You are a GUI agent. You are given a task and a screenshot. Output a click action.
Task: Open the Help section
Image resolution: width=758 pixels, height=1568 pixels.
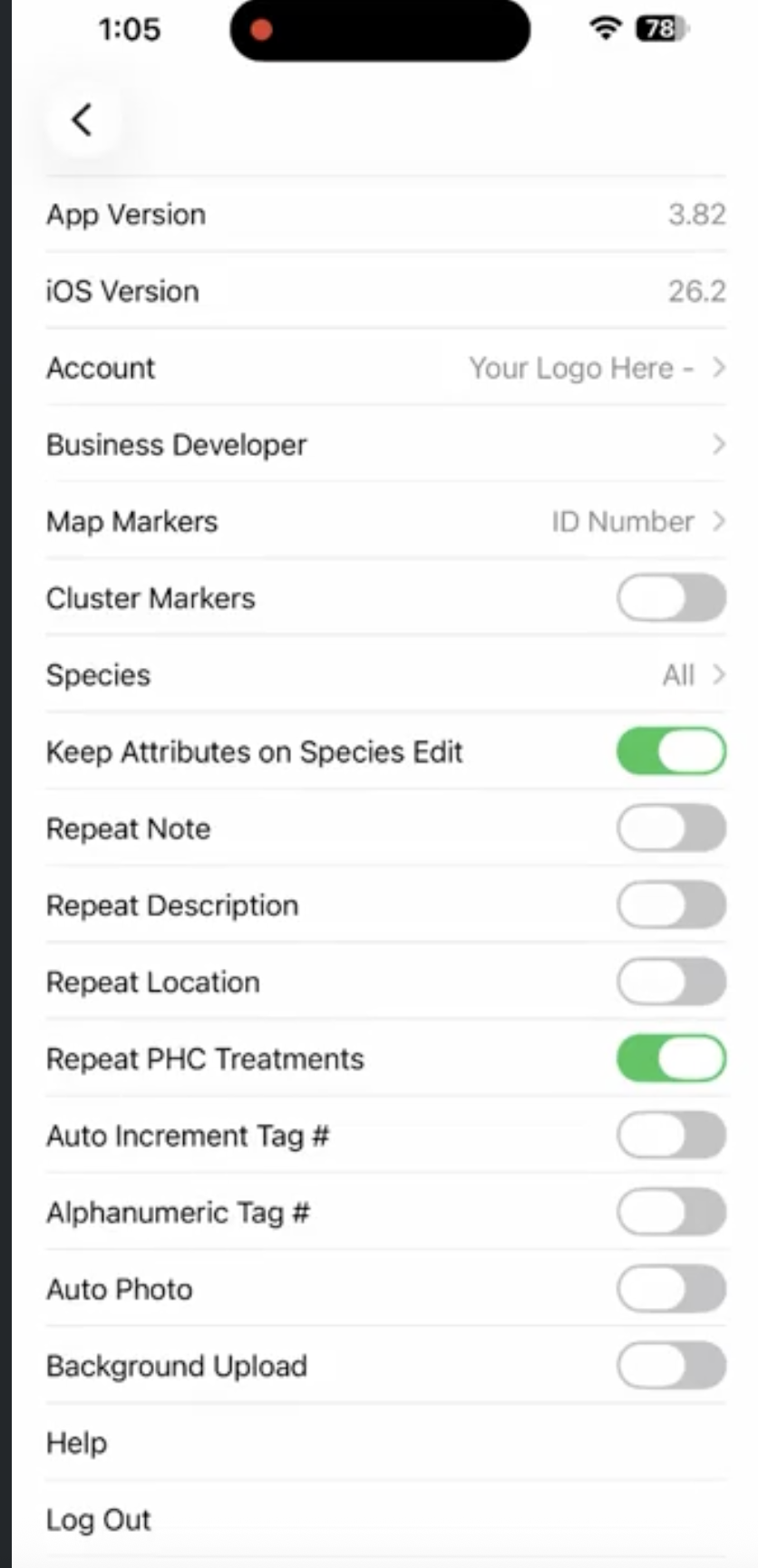381,1443
